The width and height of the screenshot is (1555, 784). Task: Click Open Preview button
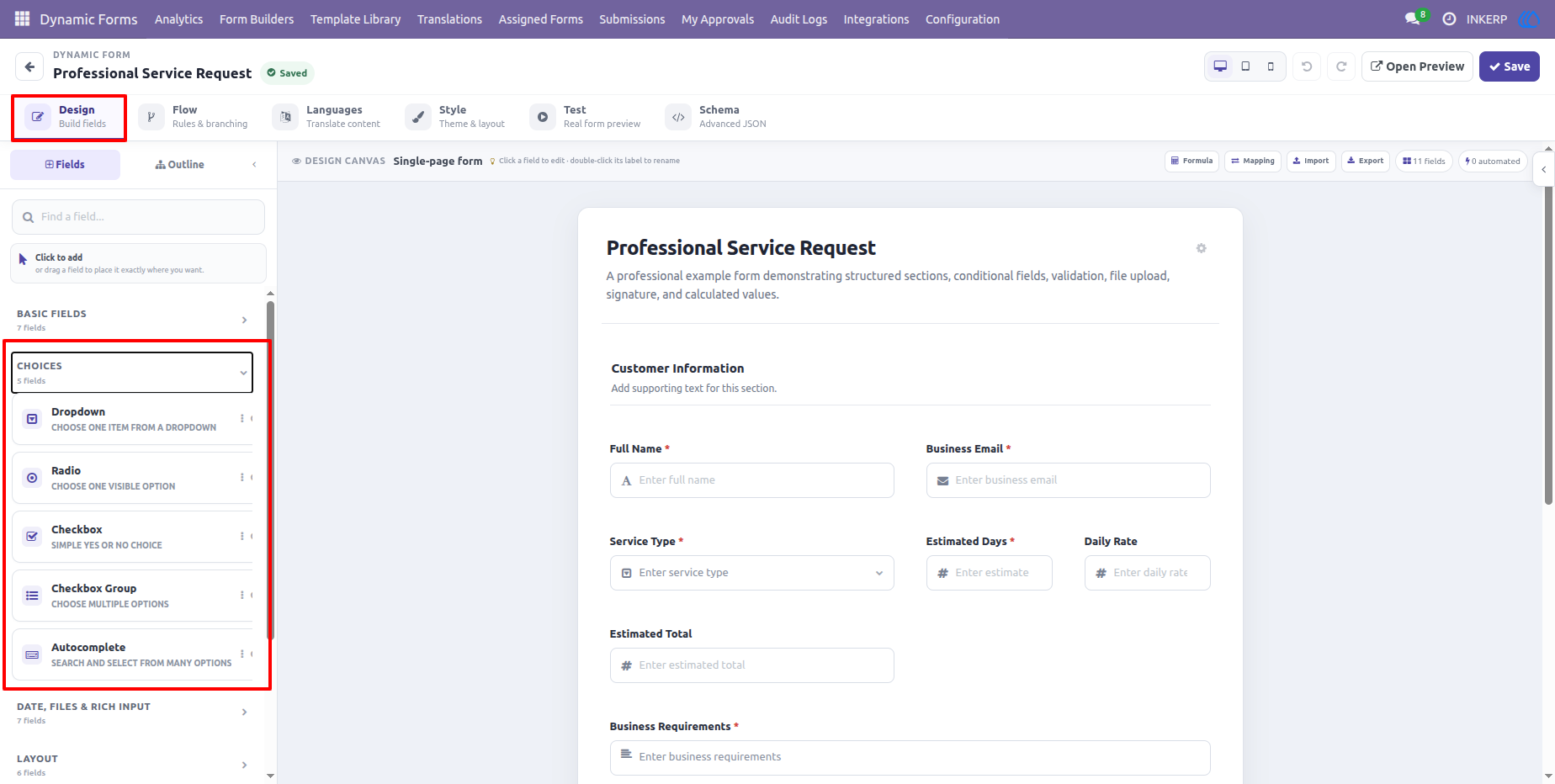click(1417, 66)
